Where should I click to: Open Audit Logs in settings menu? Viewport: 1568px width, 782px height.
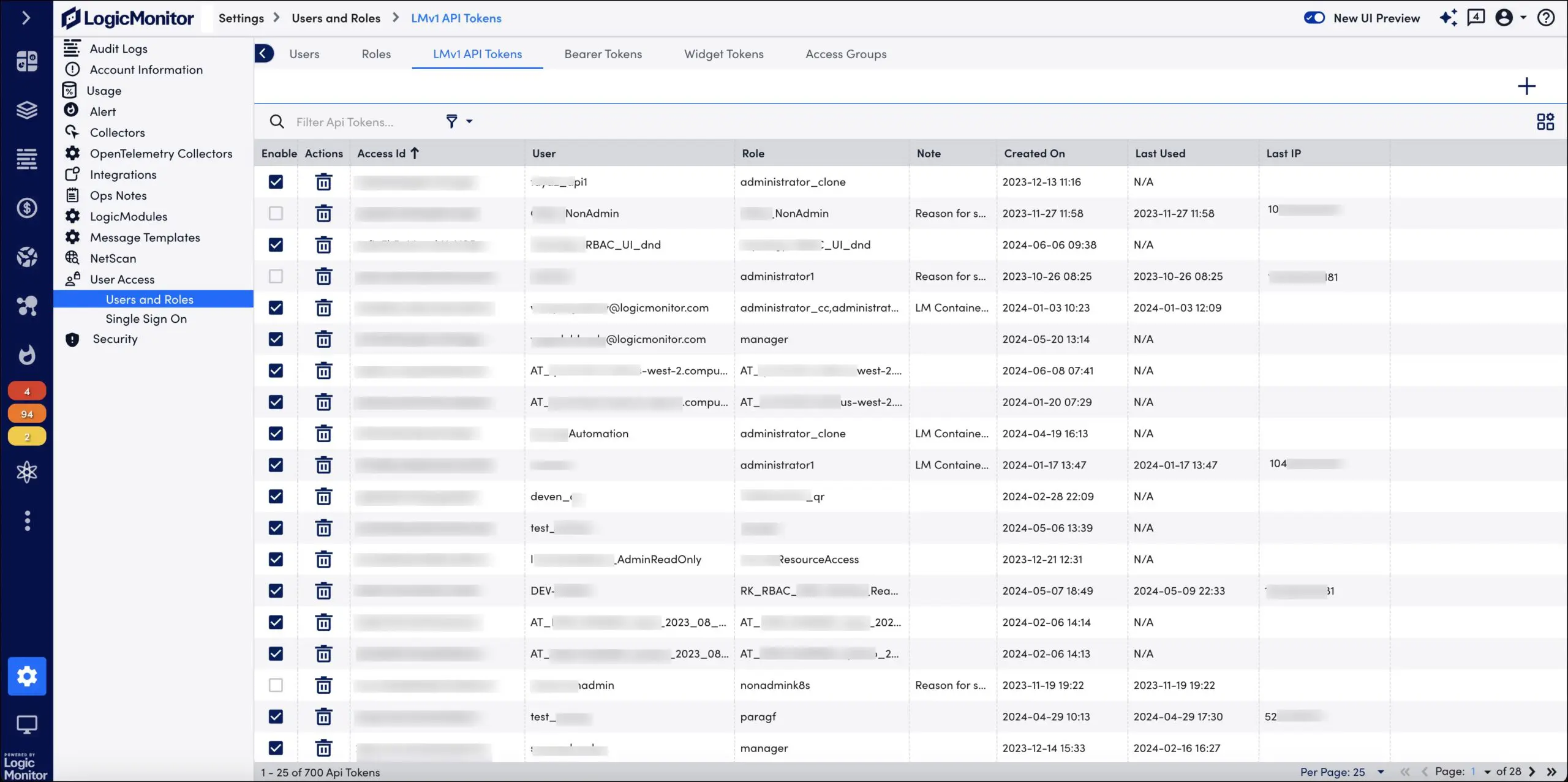point(119,49)
